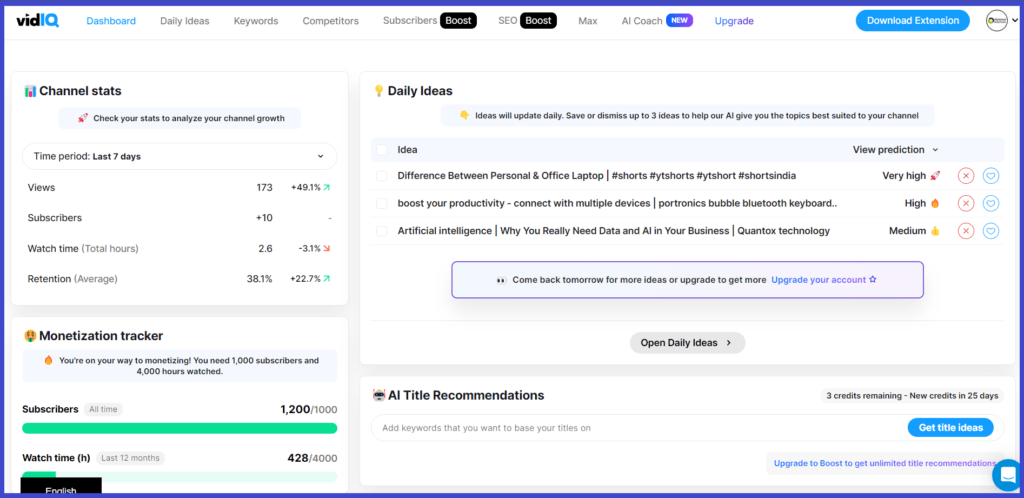Click the Subscribers progress bar
This screenshot has width=1024, height=498.
180,428
